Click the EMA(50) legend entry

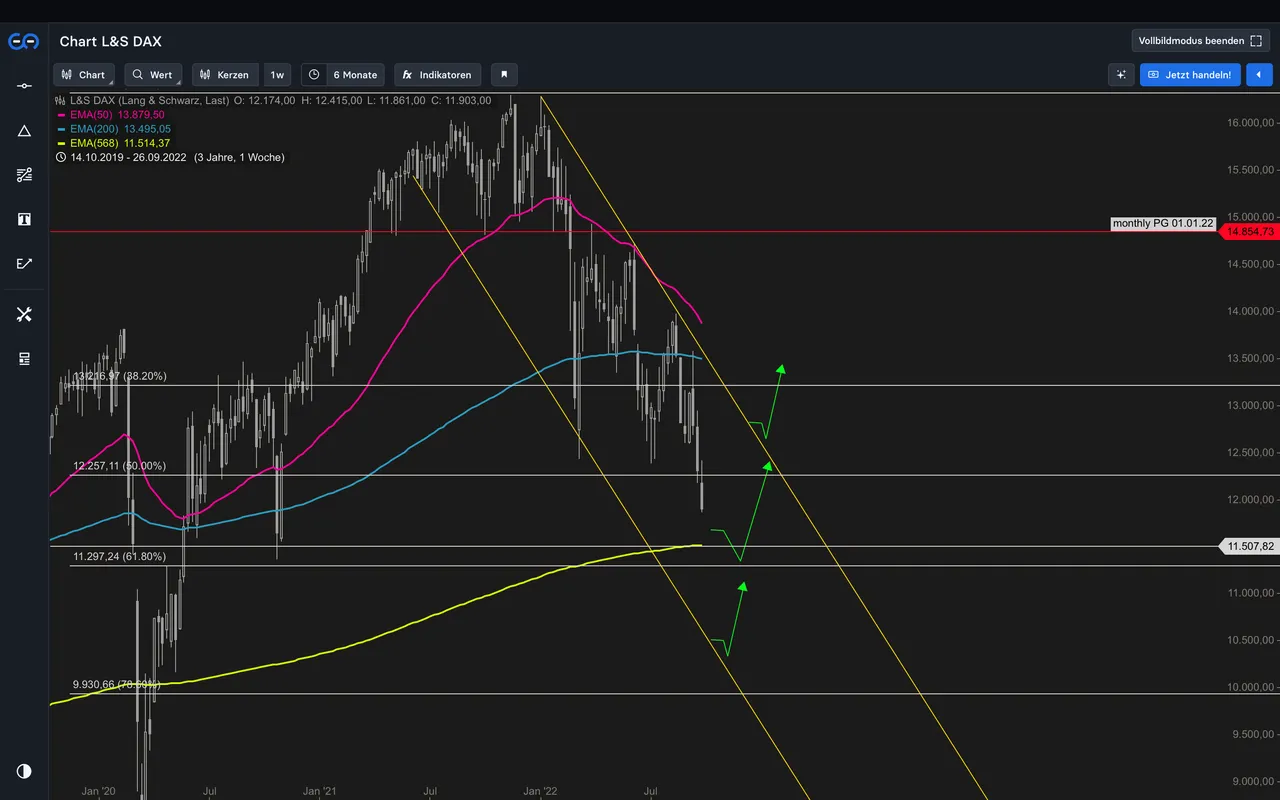click(x=112, y=115)
